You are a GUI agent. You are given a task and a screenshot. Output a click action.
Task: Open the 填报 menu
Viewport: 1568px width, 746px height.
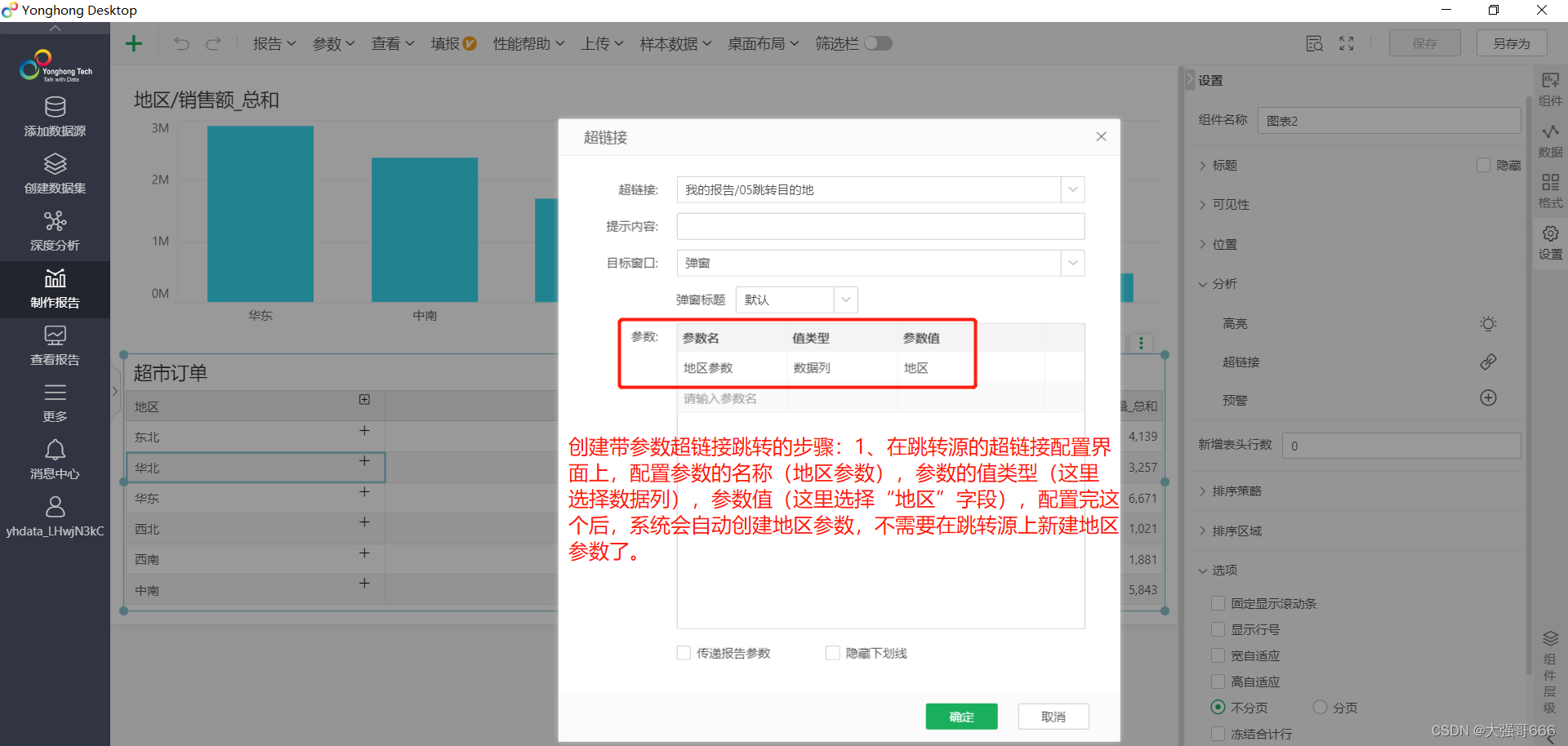[x=453, y=43]
